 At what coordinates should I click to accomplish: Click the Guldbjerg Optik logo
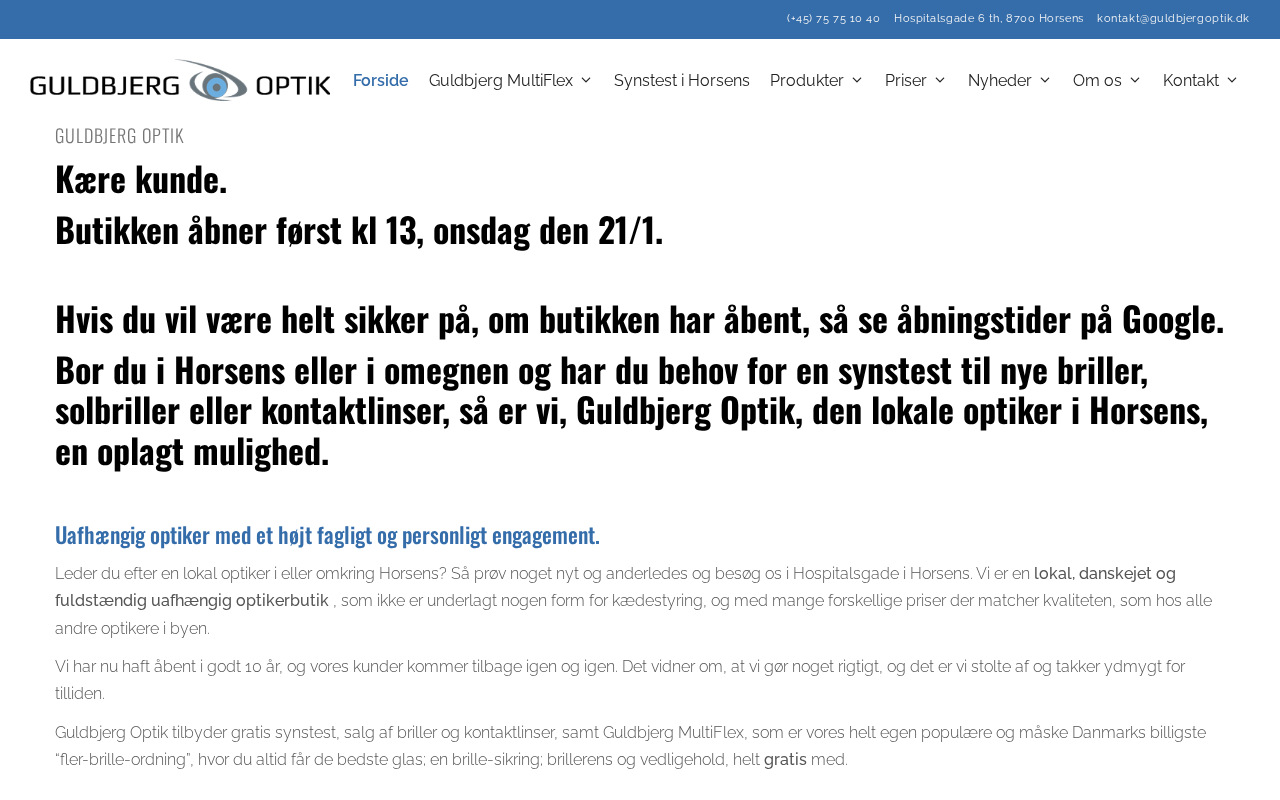[180, 80]
